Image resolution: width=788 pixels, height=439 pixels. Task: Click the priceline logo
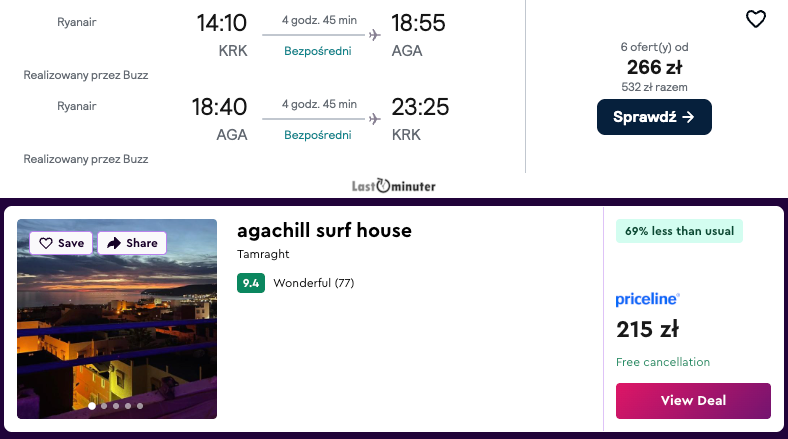(647, 298)
